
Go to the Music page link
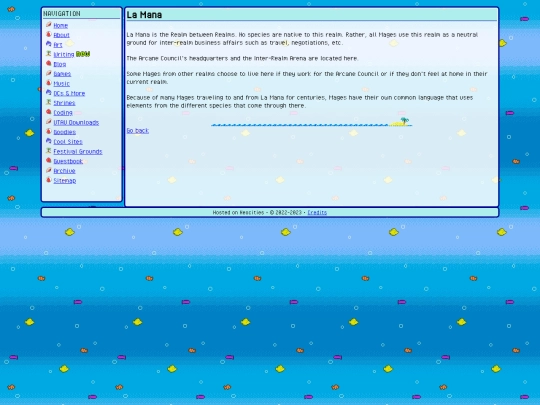62,84
